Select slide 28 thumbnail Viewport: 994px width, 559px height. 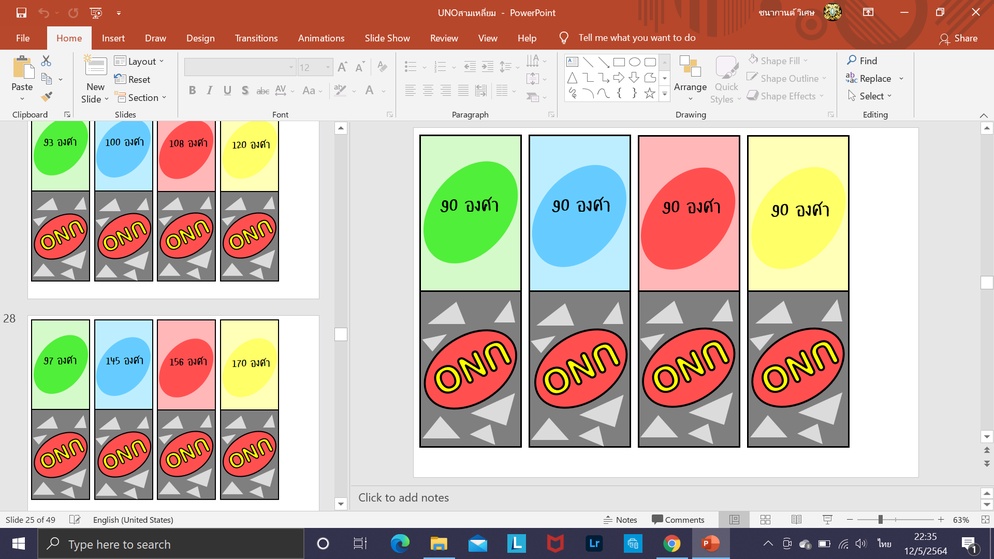173,412
